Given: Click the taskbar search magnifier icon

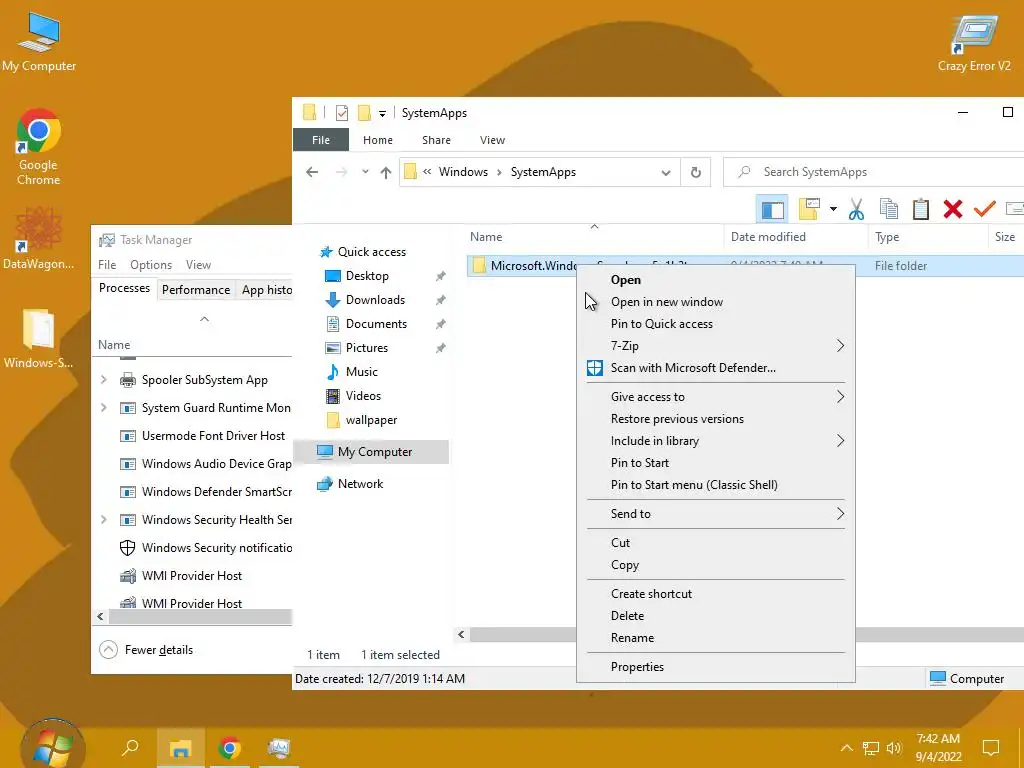Looking at the screenshot, I should (x=130, y=747).
